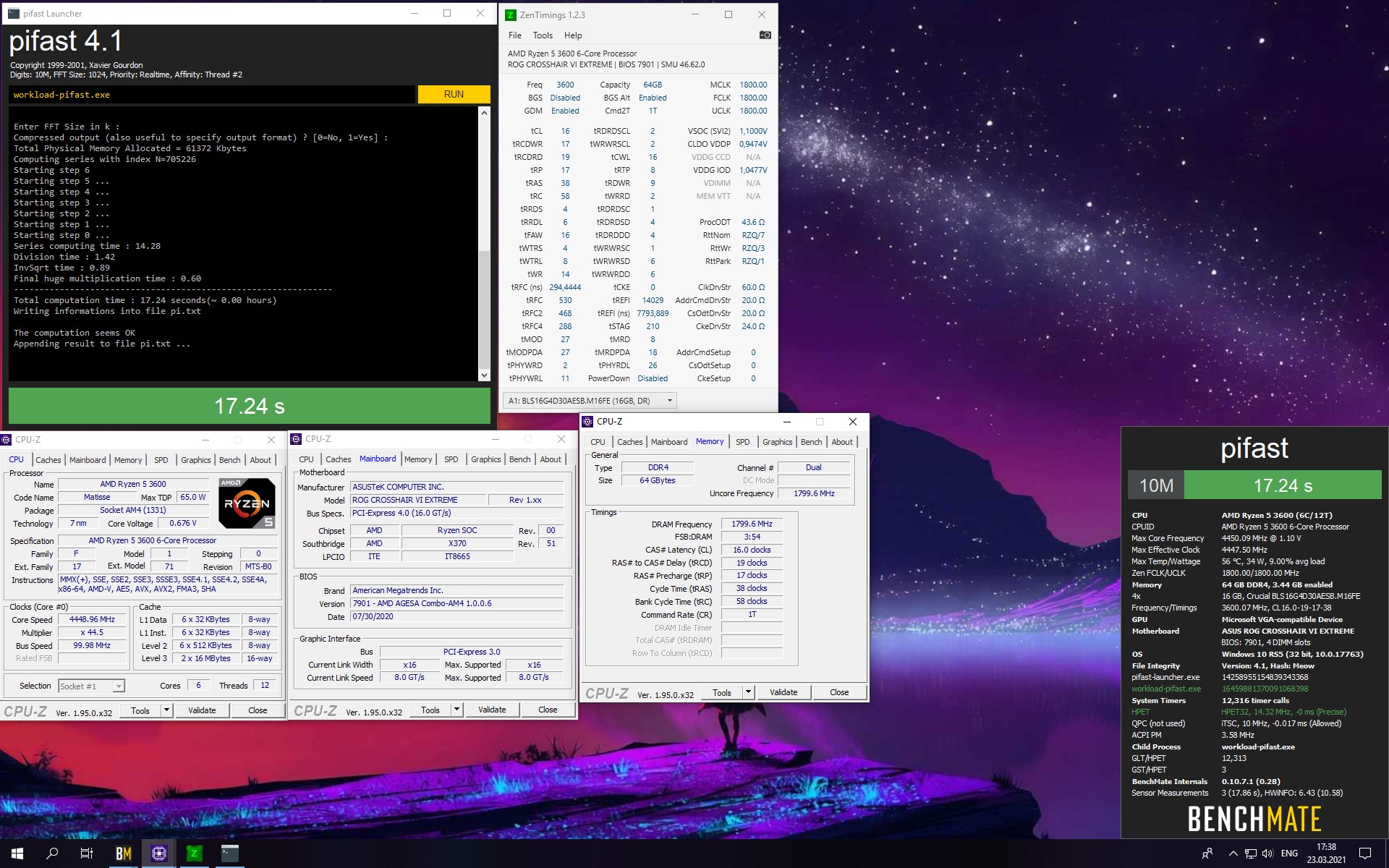Select Graphics tab in CPU-Z Mainboard window

pyautogui.click(x=485, y=459)
